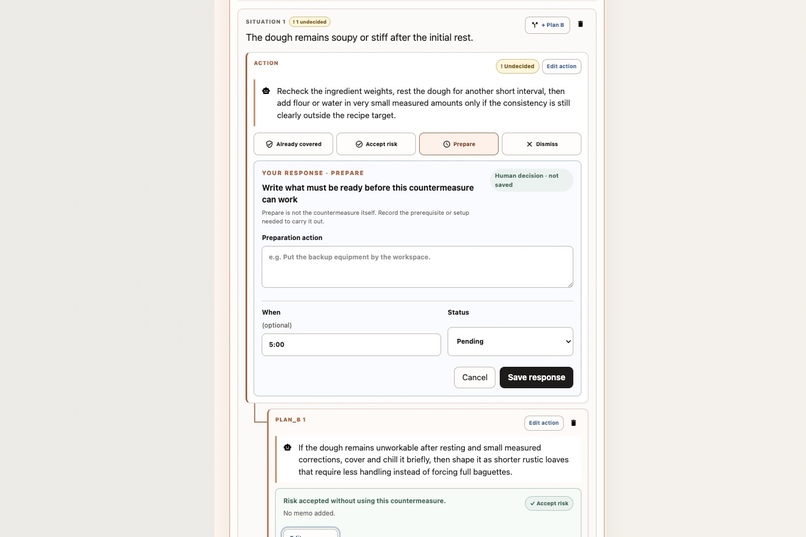
Task: Choose the Already covered response
Action: (x=293, y=144)
